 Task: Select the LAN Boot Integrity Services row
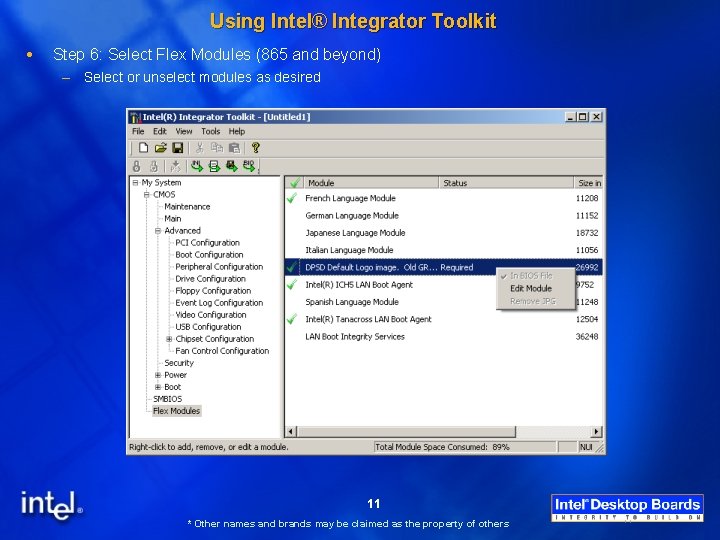[x=444, y=337]
